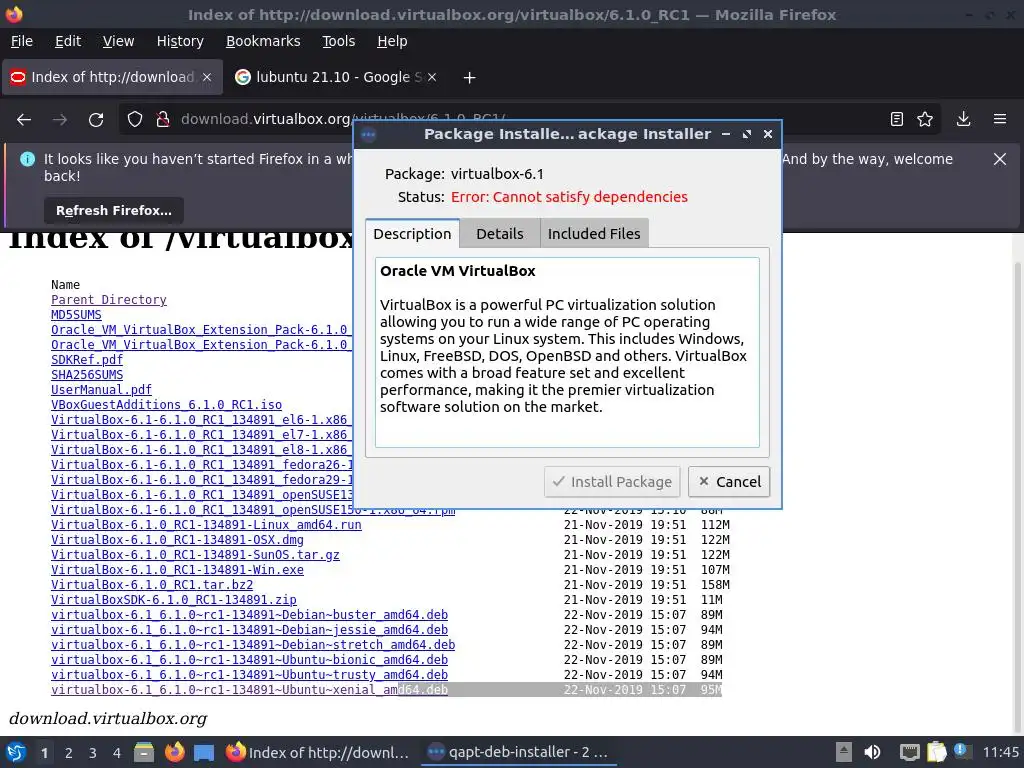Dismiss the Firefox refresh notification bar

click(x=1000, y=159)
